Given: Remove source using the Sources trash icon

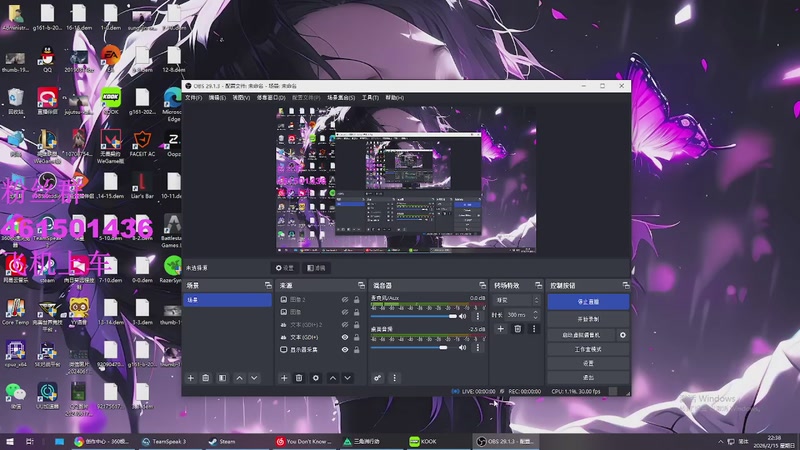Looking at the screenshot, I should pyautogui.click(x=299, y=378).
